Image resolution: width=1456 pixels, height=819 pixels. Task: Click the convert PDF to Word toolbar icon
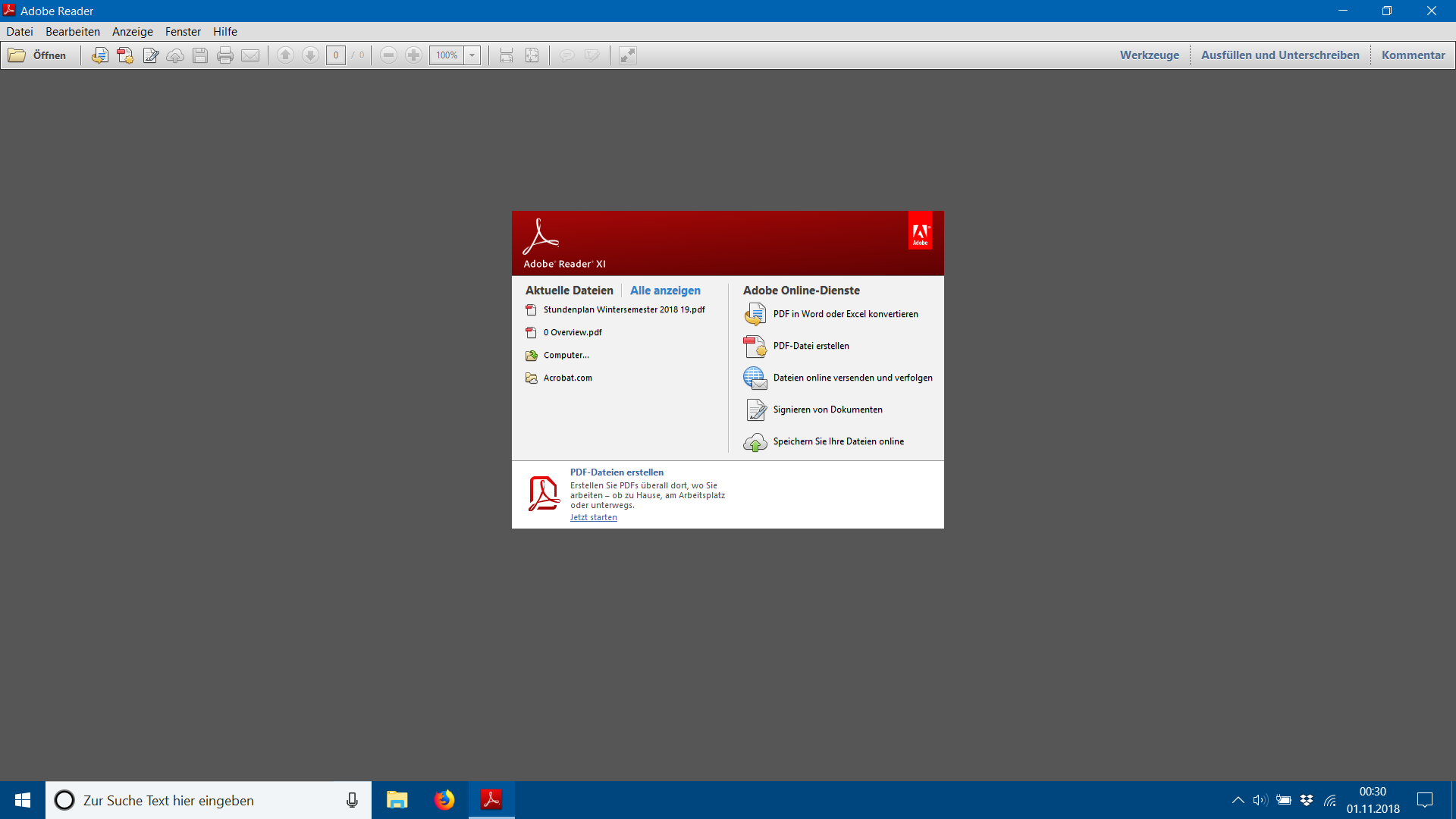click(x=99, y=55)
